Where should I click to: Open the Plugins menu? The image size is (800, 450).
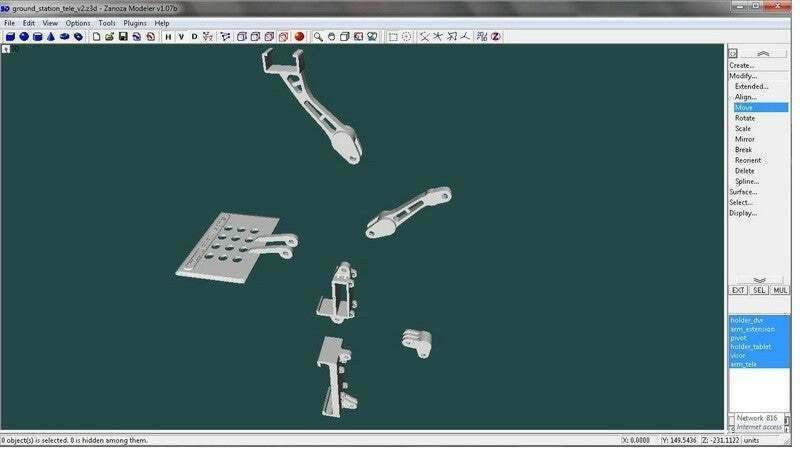pos(135,22)
